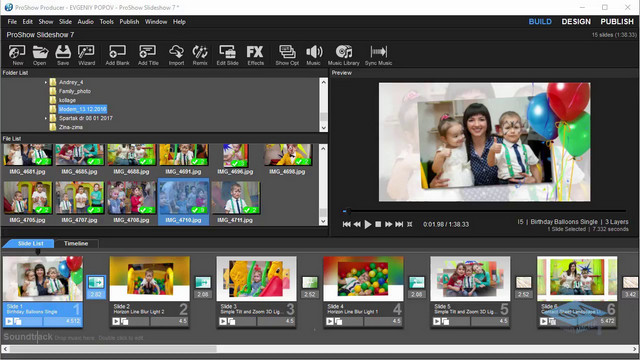Open Show Options (Show Opt)
Screen dimensions: 640x360
point(287,55)
